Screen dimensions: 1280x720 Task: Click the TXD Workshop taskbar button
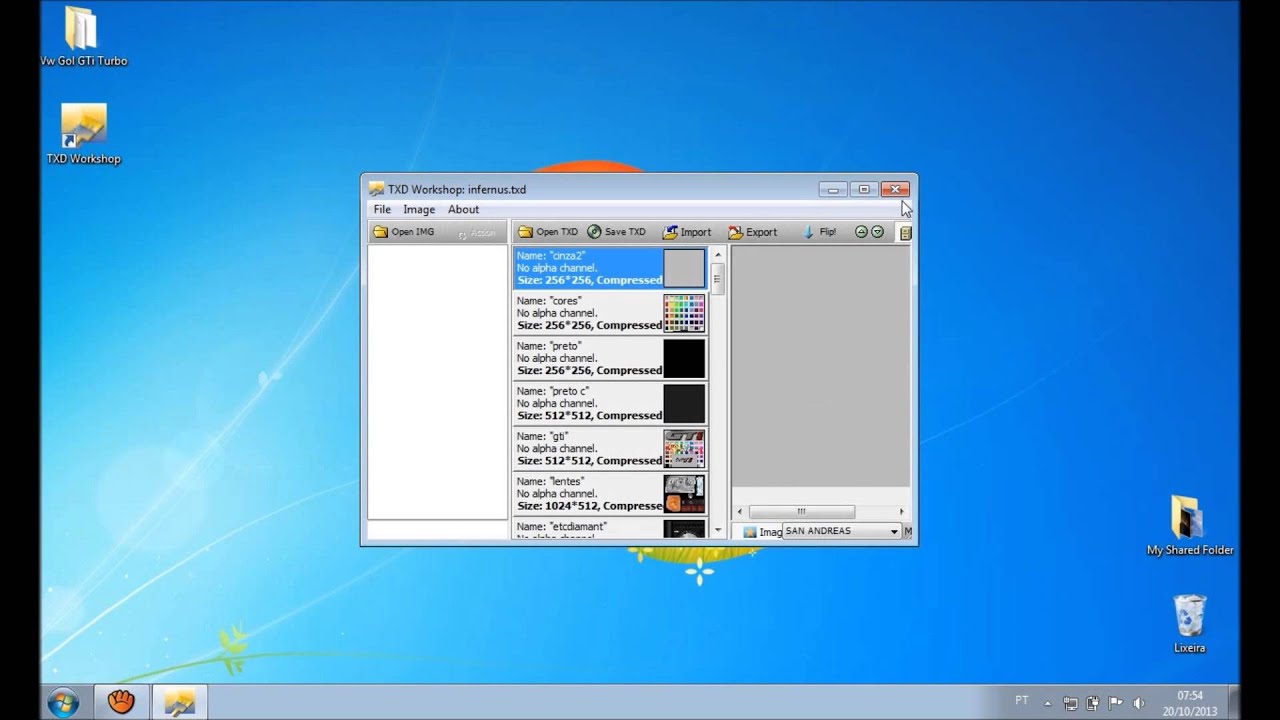[180, 702]
